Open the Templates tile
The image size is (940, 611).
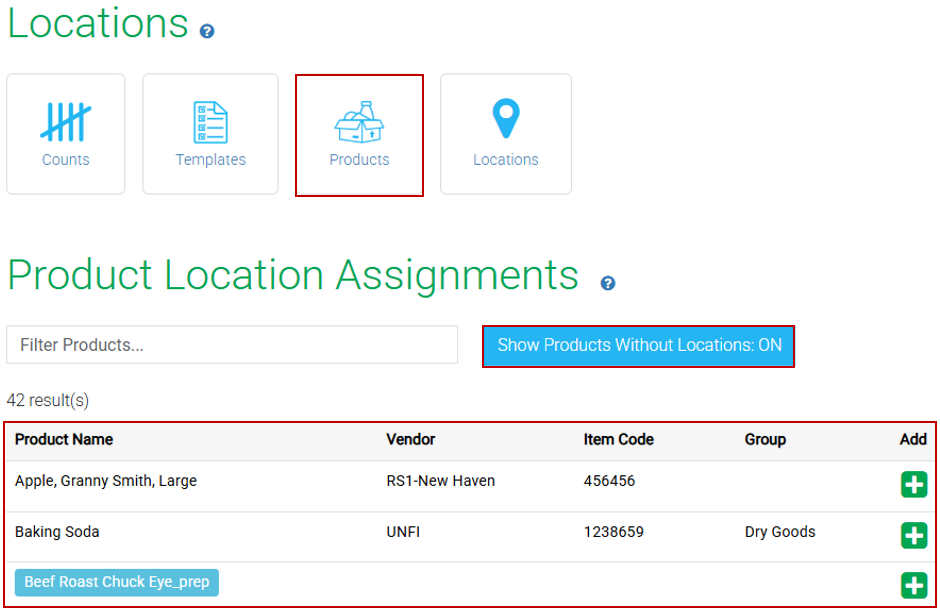point(210,134)
